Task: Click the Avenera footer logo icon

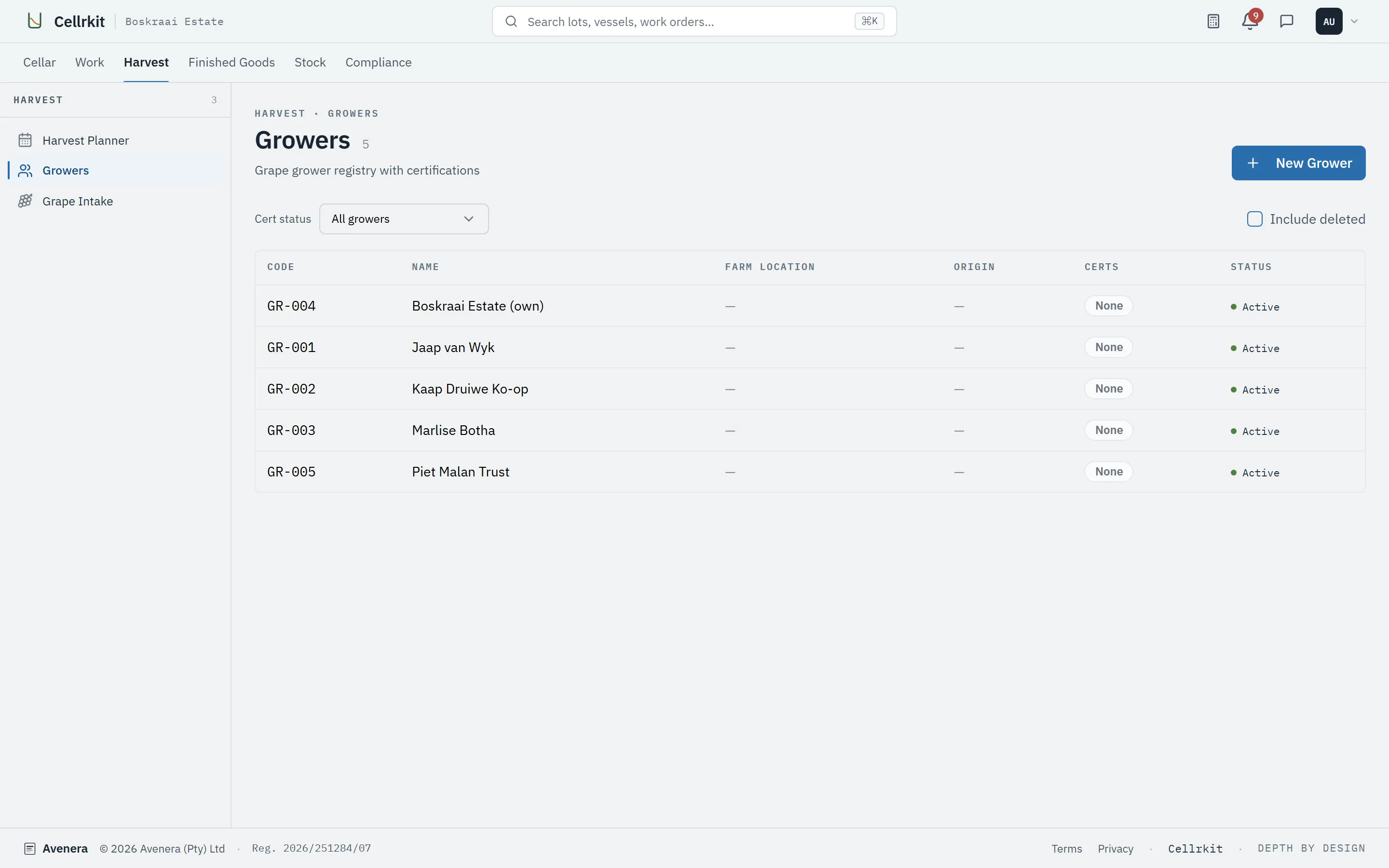Action: coord(30,849)
